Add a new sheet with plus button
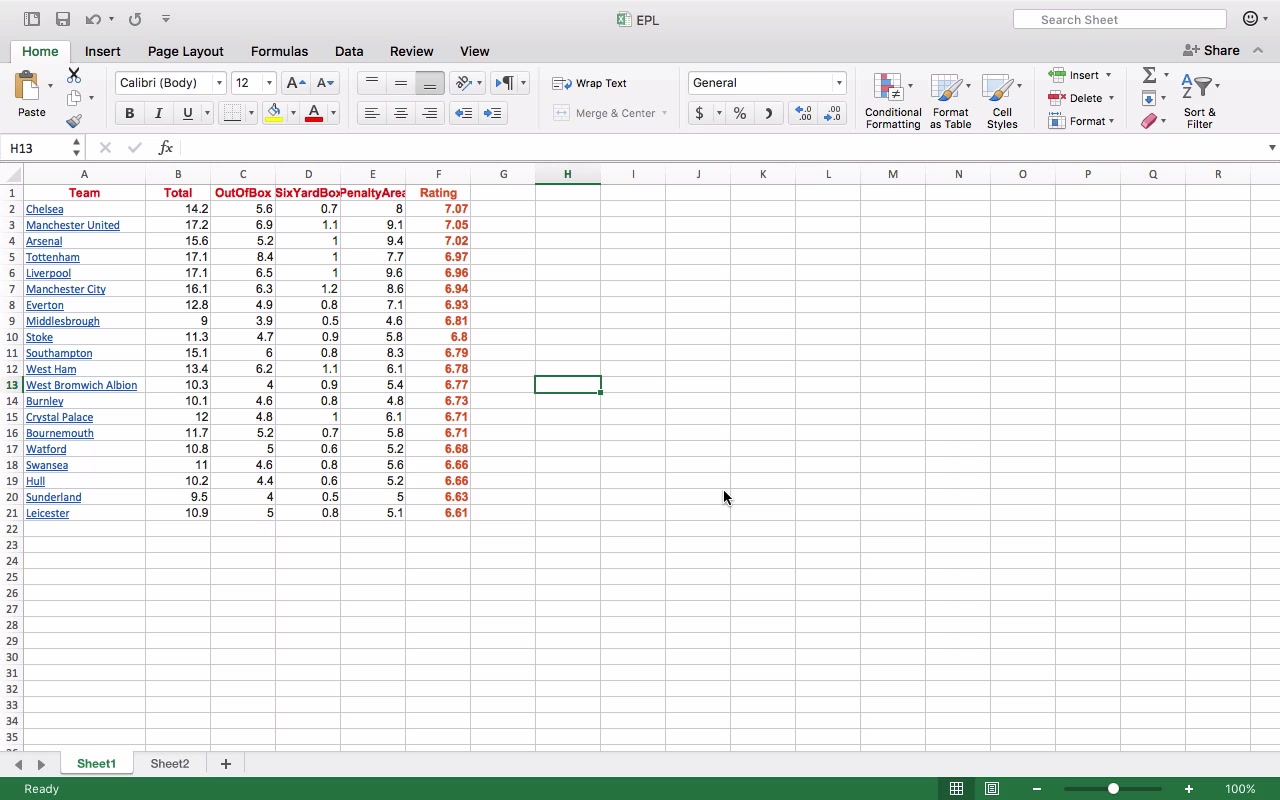 click(x=226, y=764)
